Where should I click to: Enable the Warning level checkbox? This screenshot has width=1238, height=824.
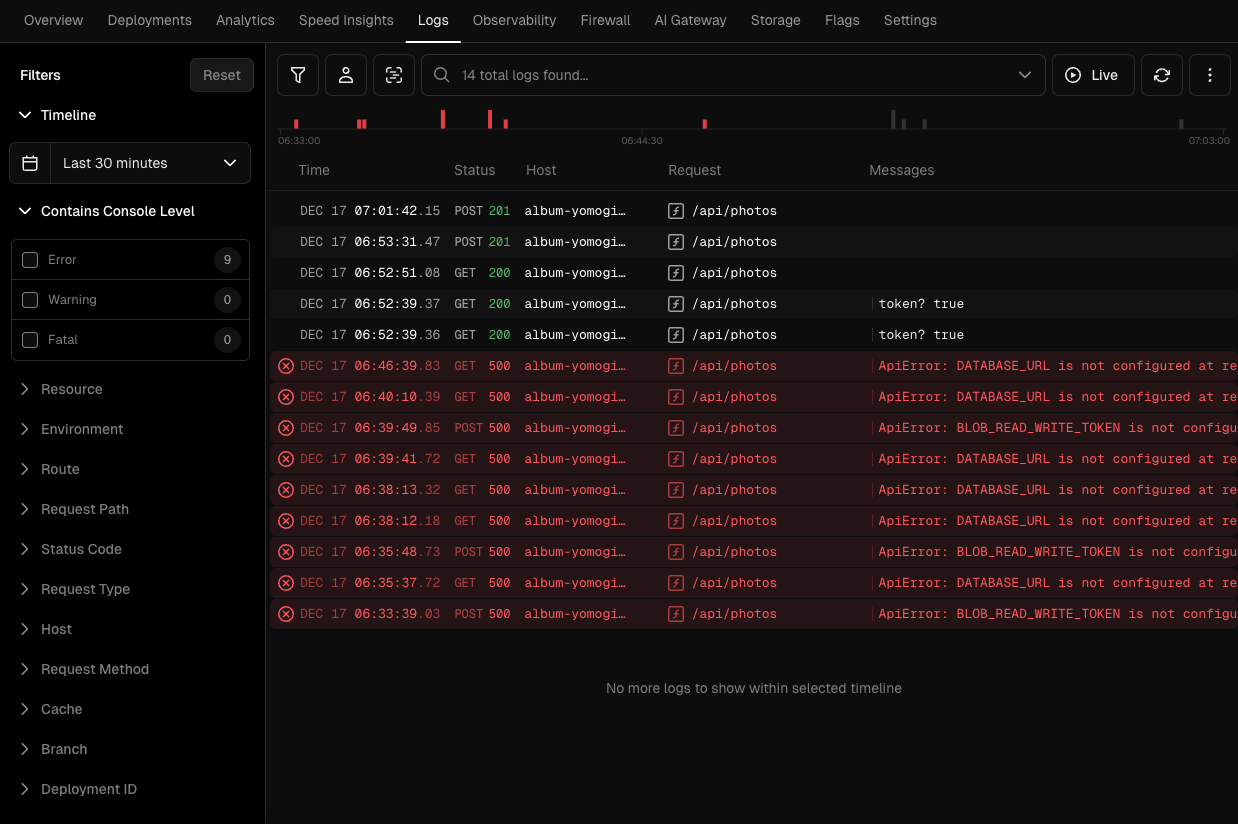(30, 299)
